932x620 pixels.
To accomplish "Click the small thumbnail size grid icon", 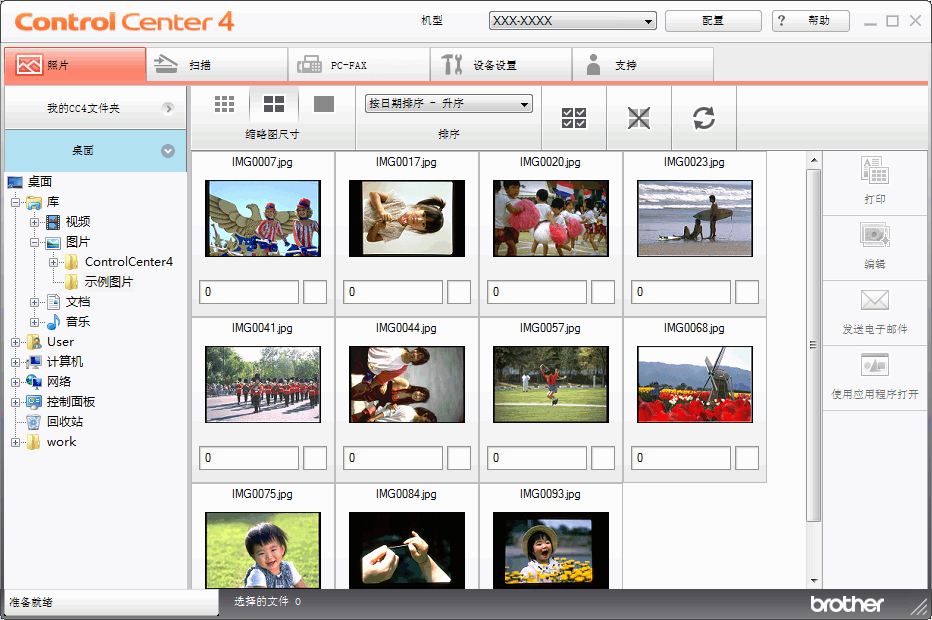I will [x=224, y=104].
